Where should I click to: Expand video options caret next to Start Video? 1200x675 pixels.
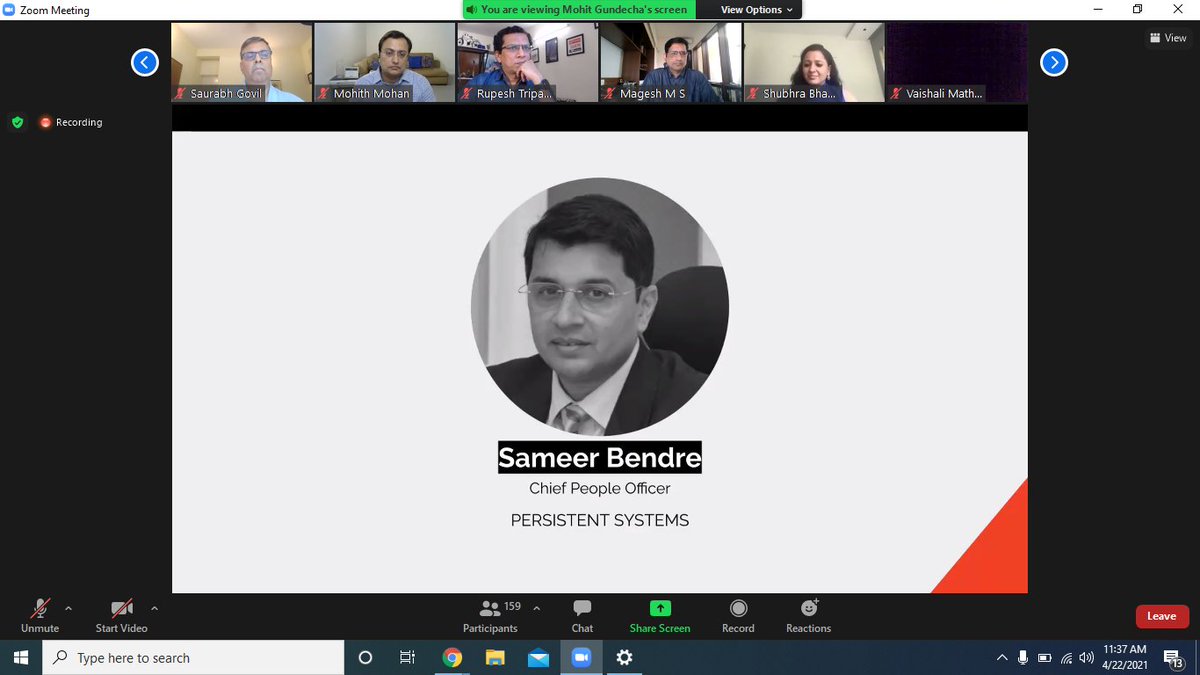154,607
